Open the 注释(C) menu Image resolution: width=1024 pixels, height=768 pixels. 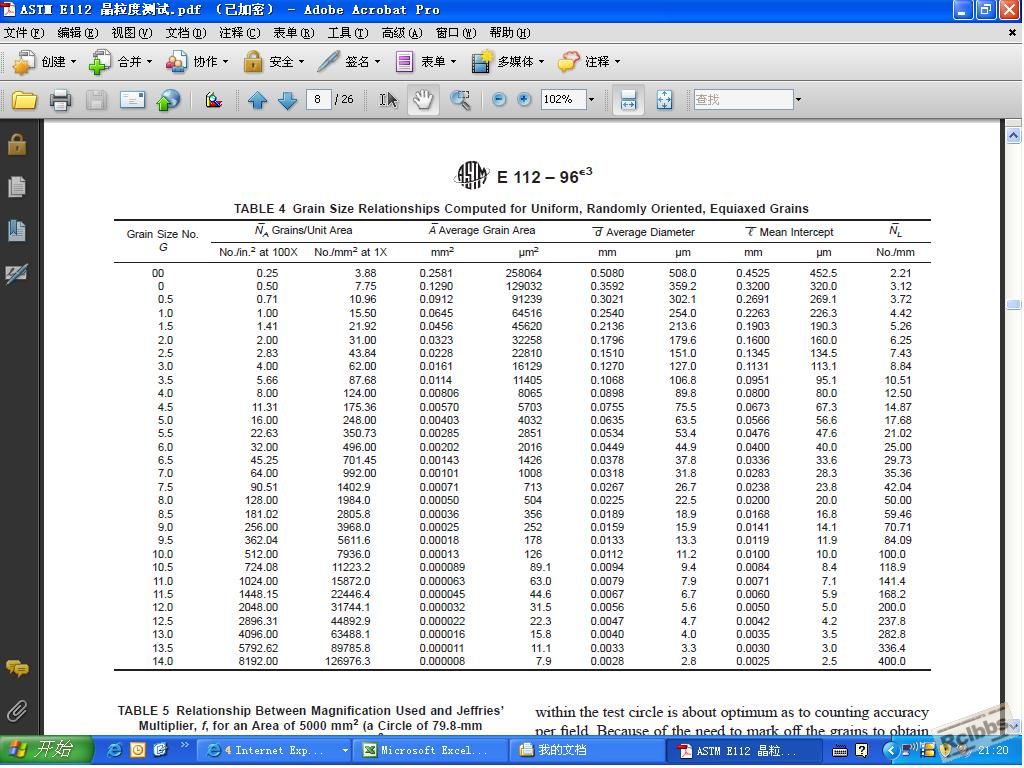(240, 33)
